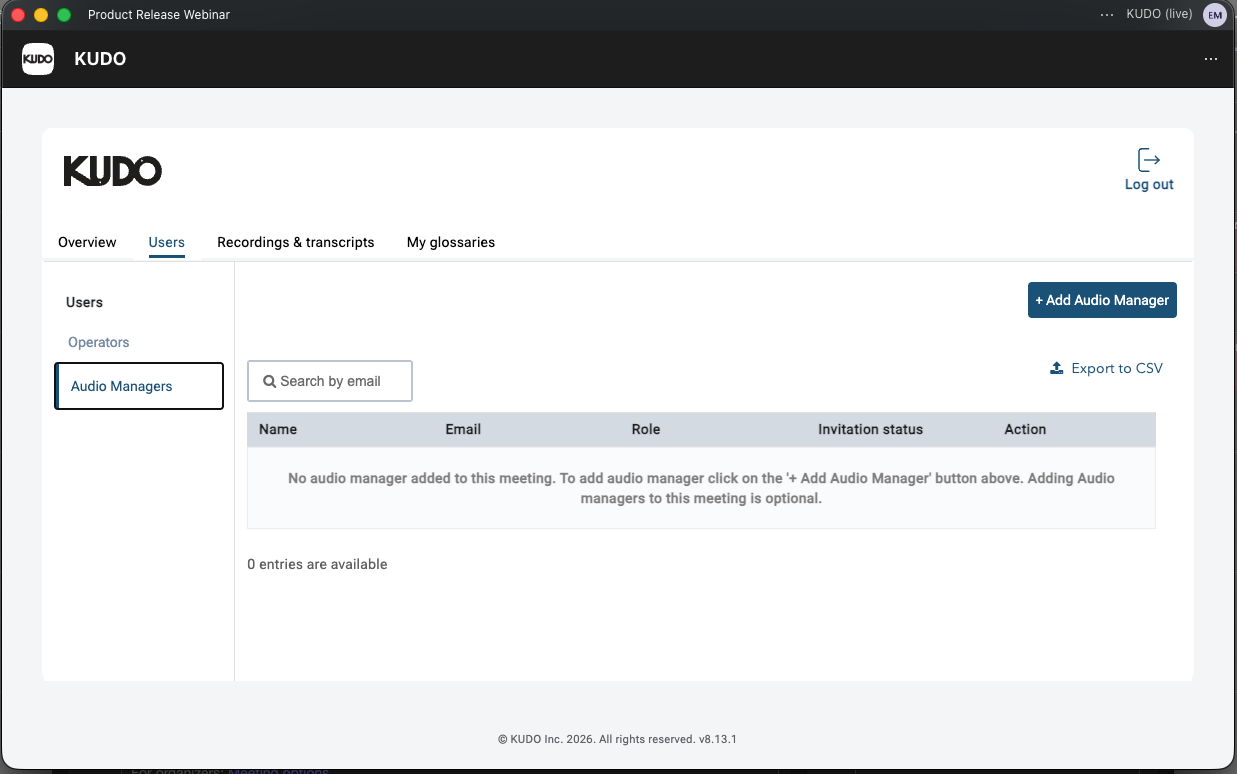Click the '0 entries are available' text
This screenshot has height=774, width=1237.
point(317,564)
